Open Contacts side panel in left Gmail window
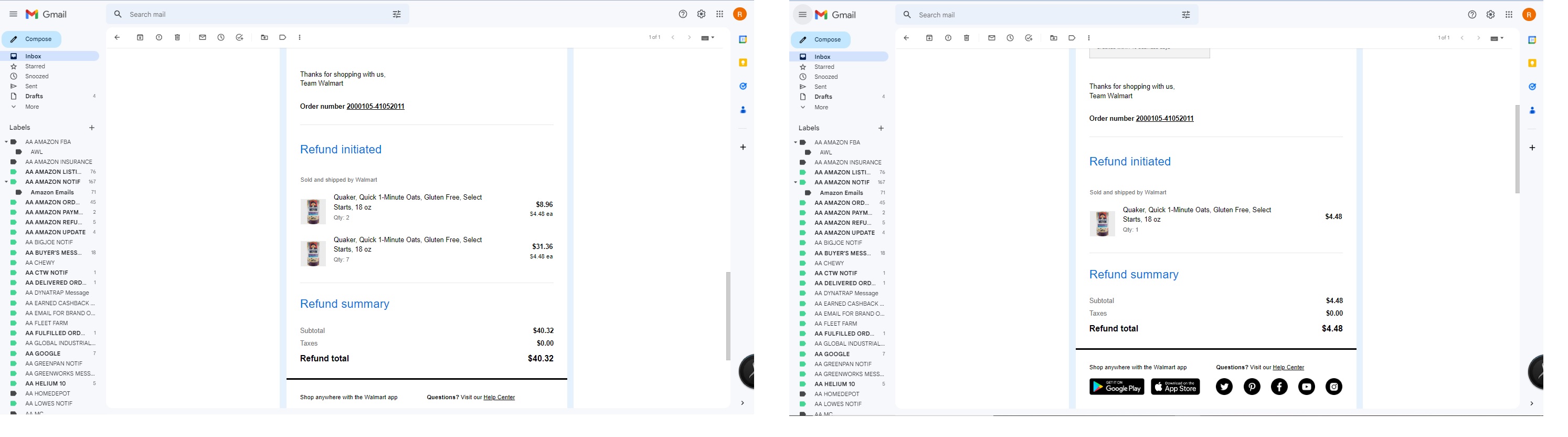The image size is (1568, 437). pos(743,110)
